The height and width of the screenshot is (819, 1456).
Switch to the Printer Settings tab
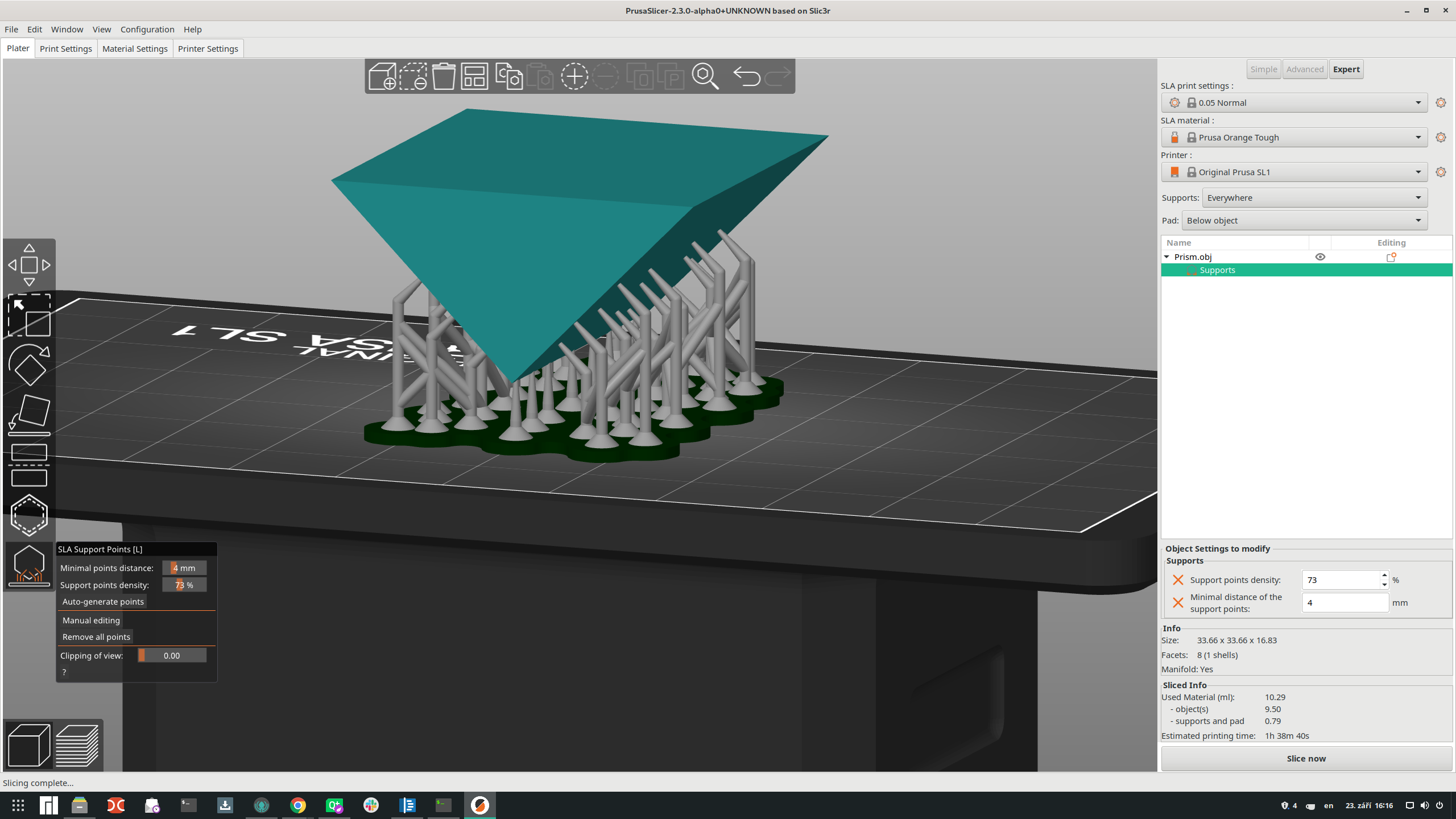coord(208,48)
